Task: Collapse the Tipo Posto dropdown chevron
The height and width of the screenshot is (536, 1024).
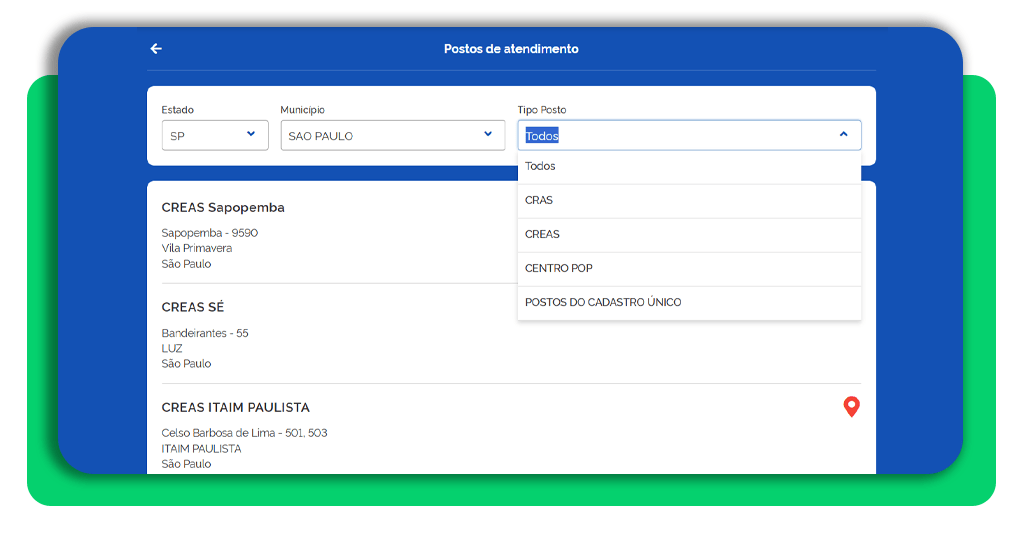Action: click(843, 134)
